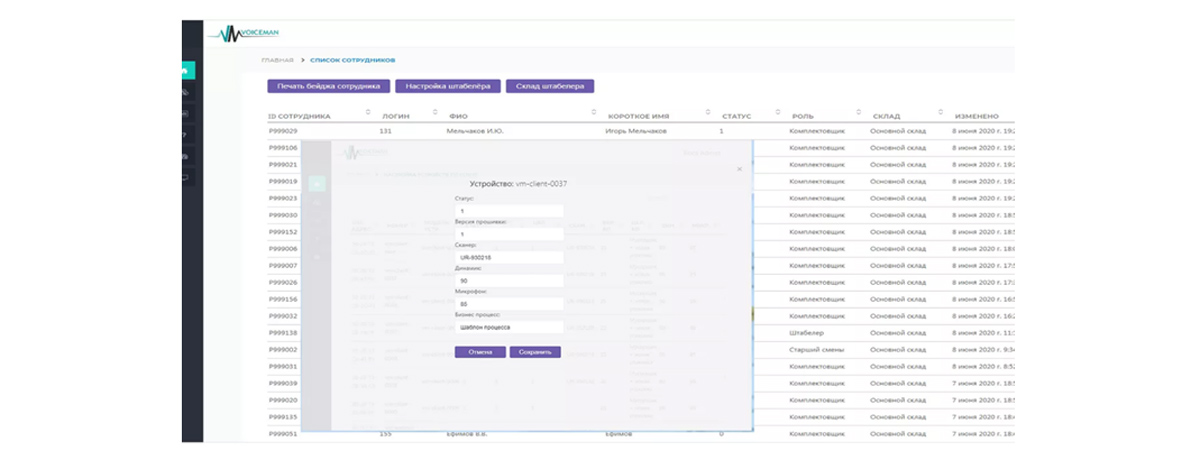
Task: Sort table by ID сотрудника column arrows
Action: coord(367,113)
